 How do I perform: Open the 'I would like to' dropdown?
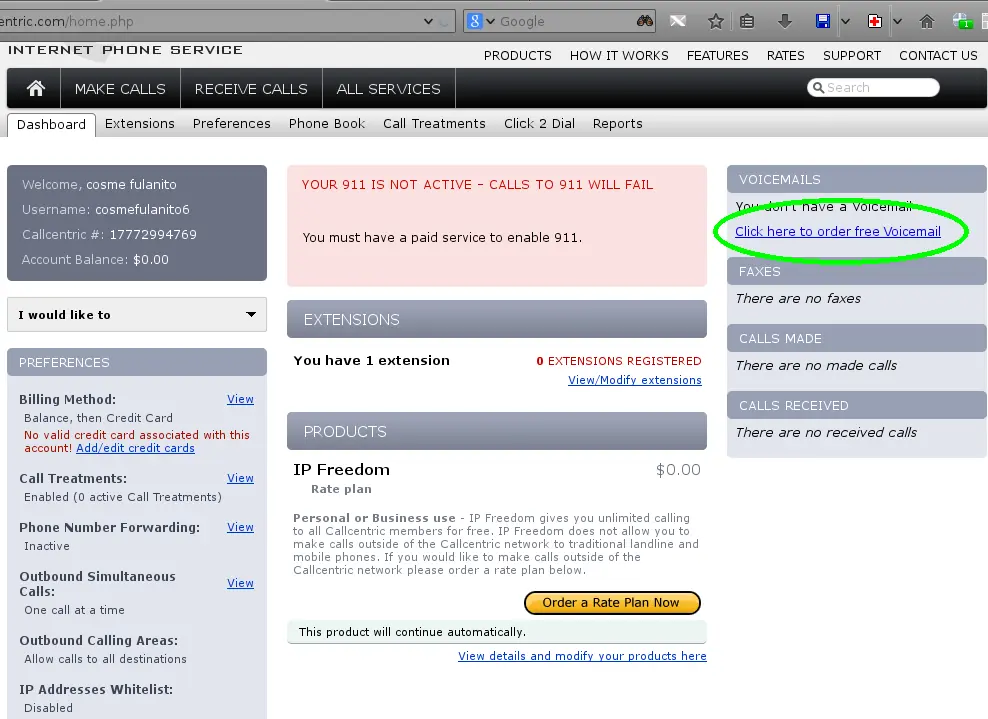tap(137, 314)
